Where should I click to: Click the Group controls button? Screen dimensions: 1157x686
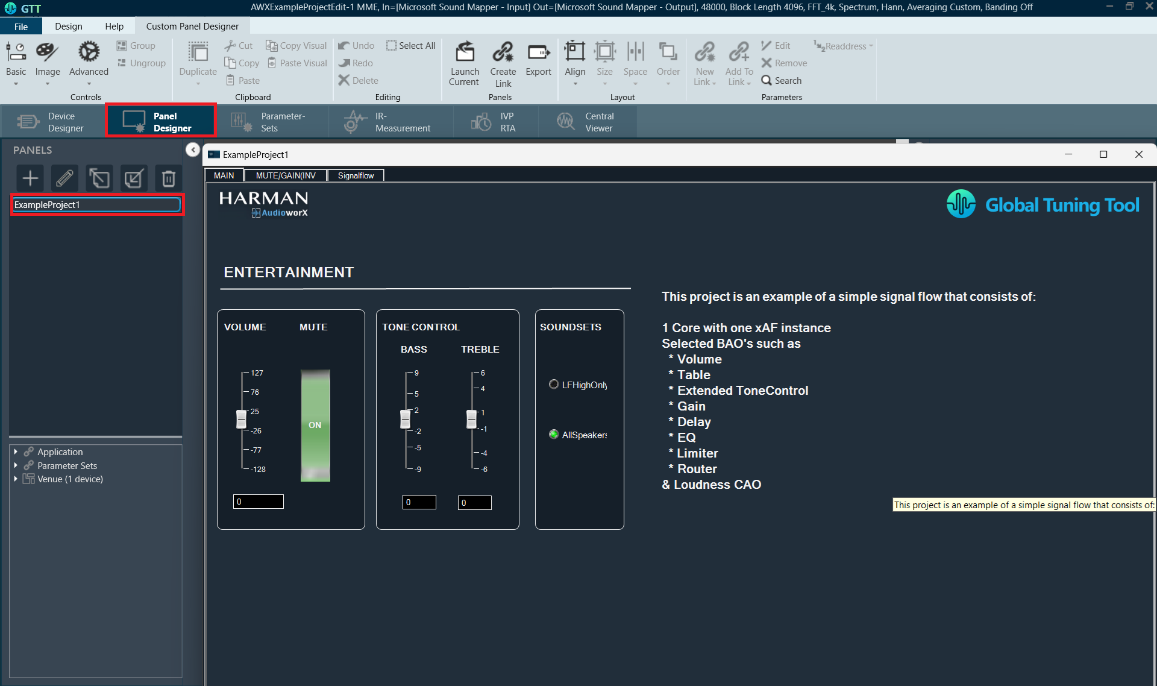[x=136, y=46]
